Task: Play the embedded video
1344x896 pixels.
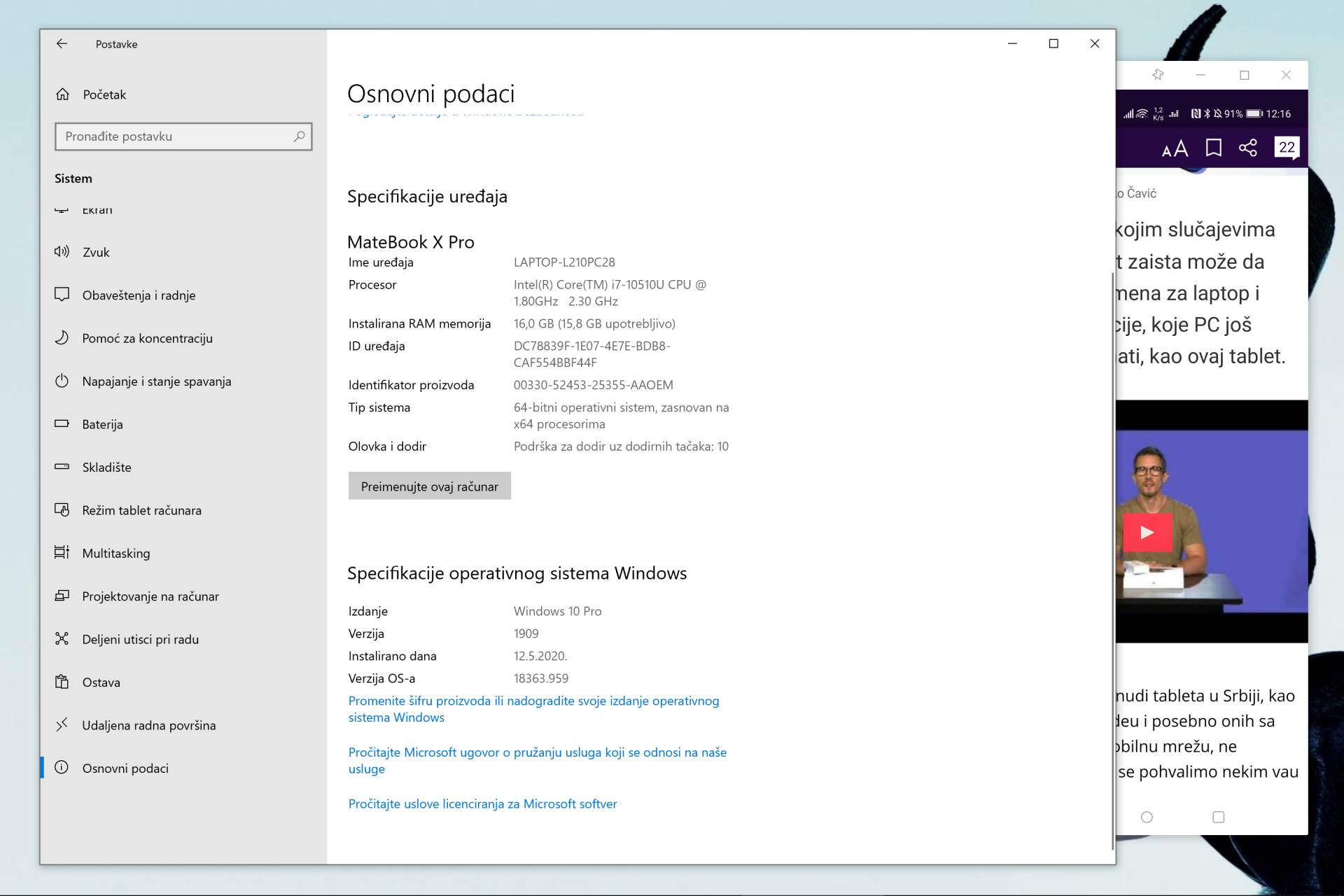Action: point(1147,533)
